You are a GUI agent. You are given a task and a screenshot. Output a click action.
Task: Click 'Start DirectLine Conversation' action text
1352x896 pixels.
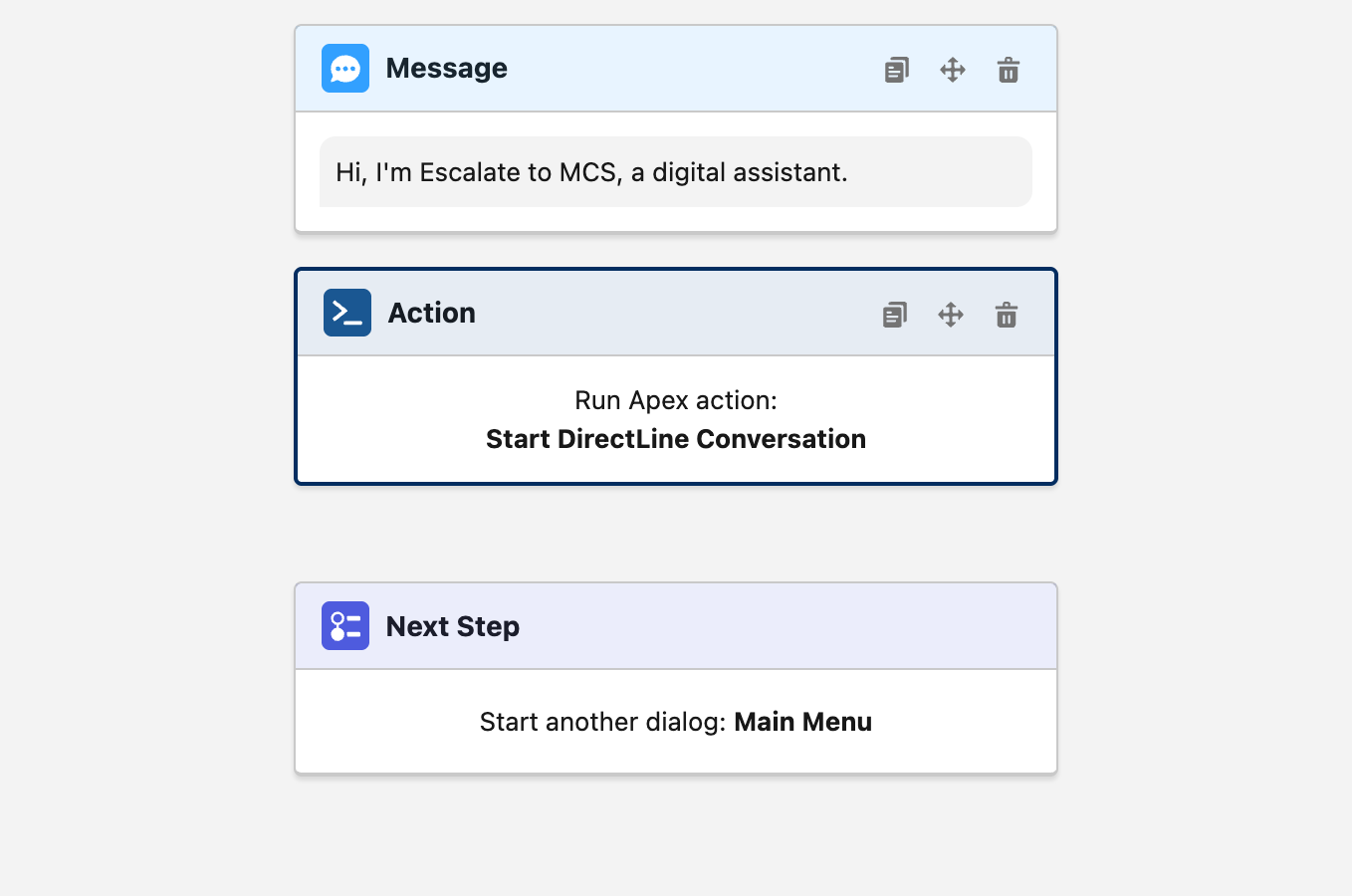675,438
